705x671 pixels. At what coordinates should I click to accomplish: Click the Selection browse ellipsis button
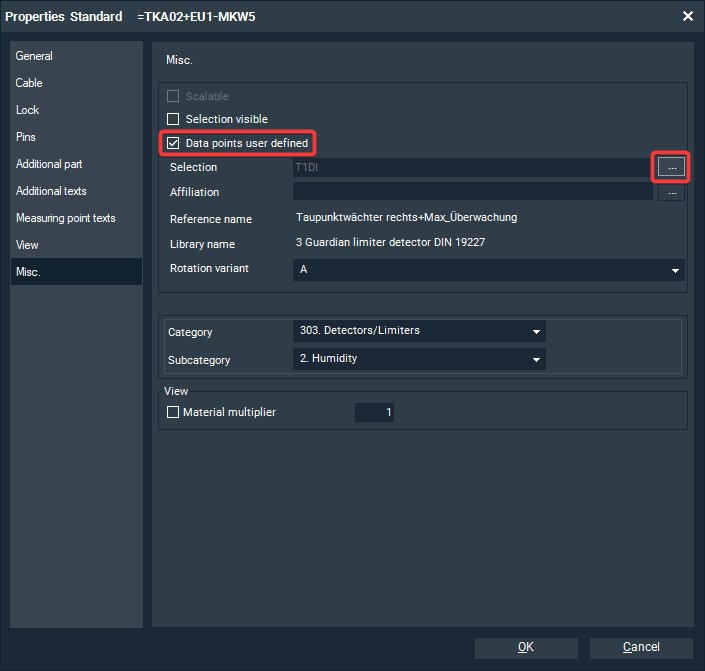tap(672, 167)
